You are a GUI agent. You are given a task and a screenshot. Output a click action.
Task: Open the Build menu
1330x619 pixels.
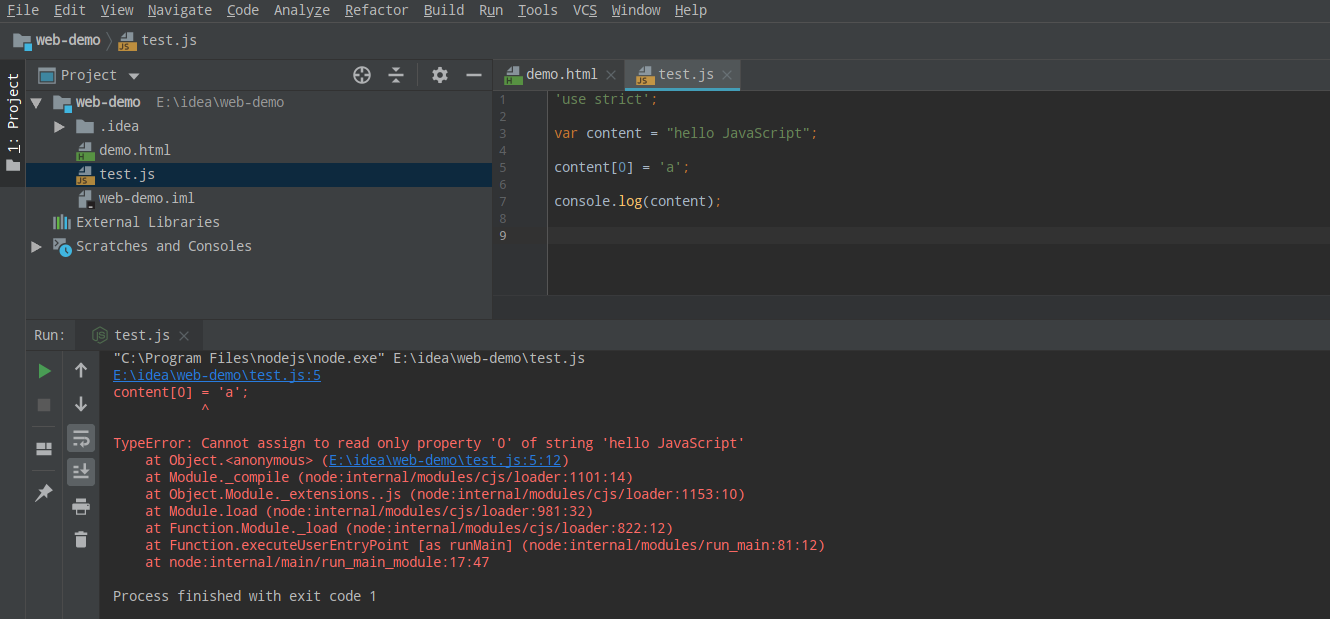(x=444, y=10)
